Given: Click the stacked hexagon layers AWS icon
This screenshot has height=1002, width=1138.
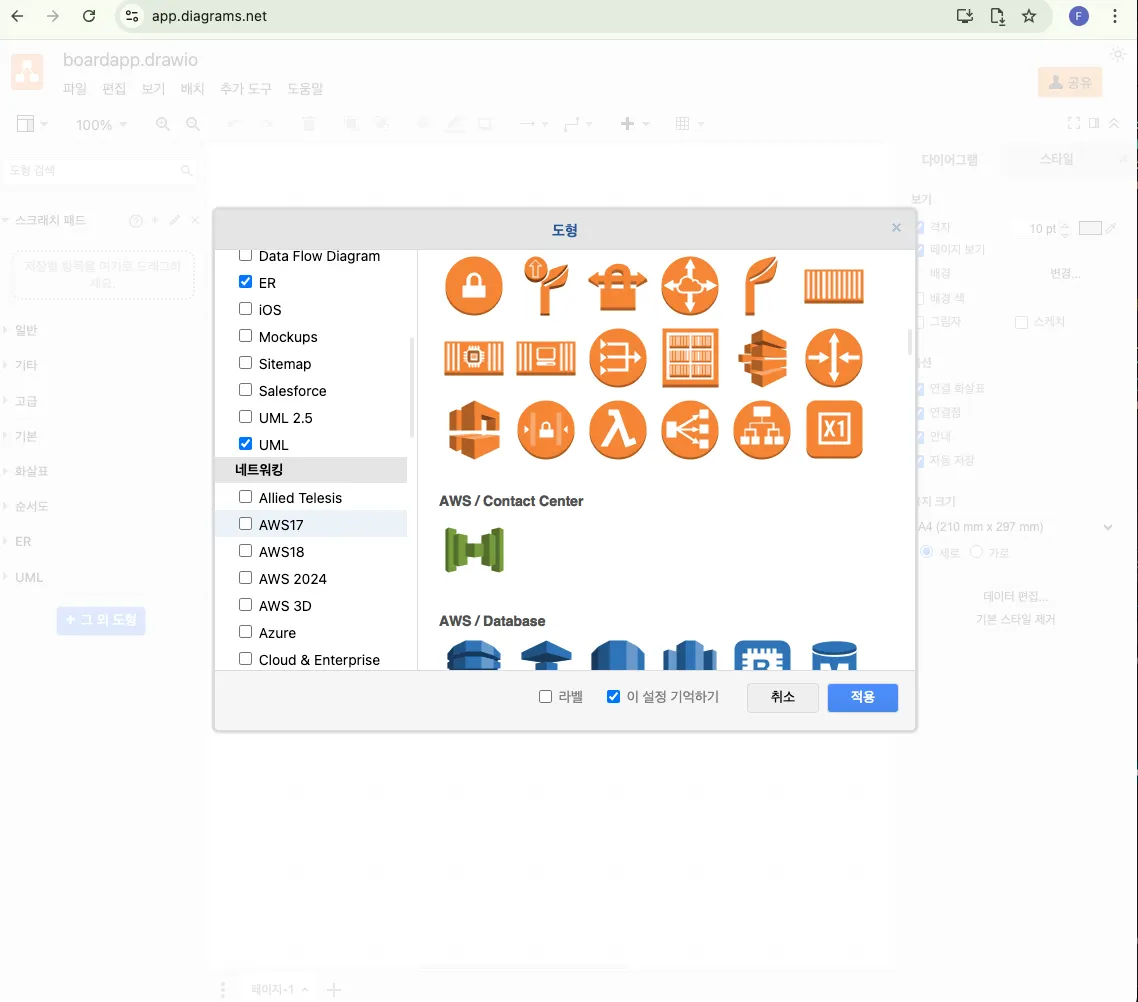Looking at the screenshot, I should (x=762, y=358).
